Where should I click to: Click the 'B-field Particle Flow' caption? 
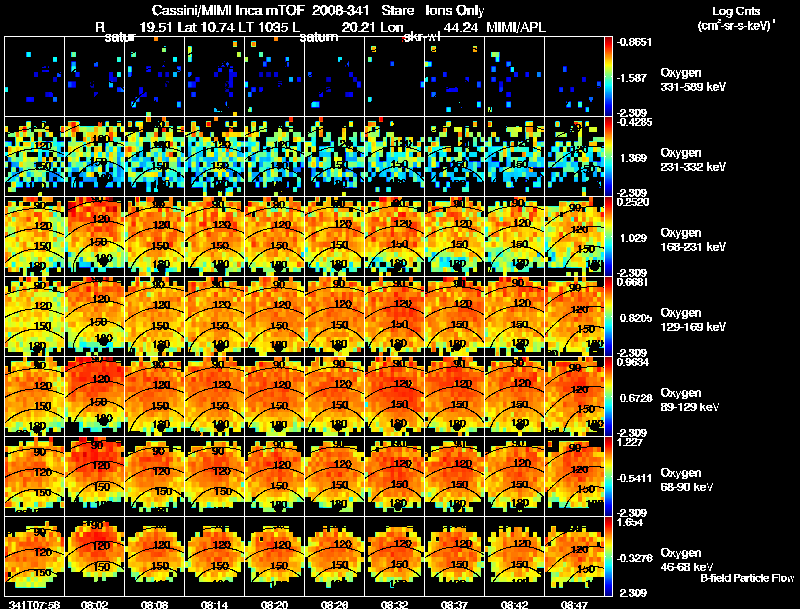tap(747, 578)
